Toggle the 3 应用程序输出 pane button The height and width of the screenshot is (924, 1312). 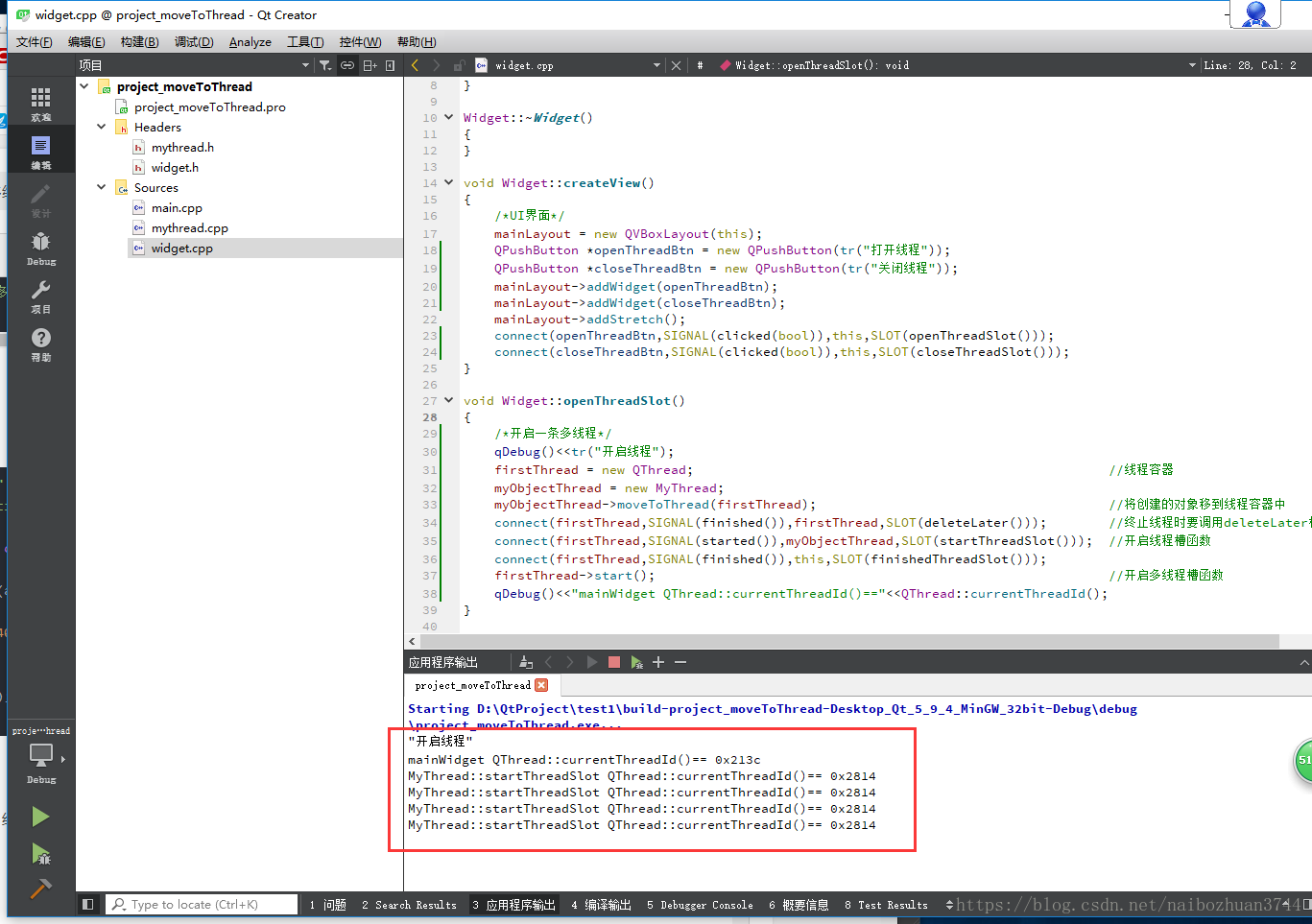coord(513,904)
